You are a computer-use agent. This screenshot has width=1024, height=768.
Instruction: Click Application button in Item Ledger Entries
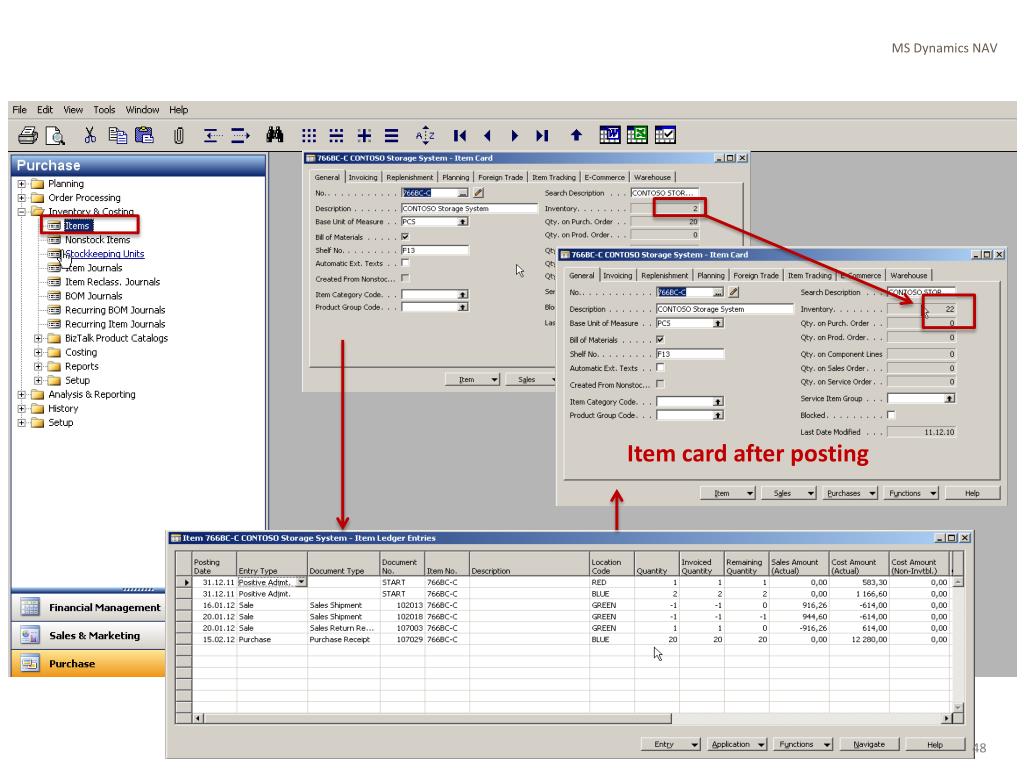(x=737, y=744)
